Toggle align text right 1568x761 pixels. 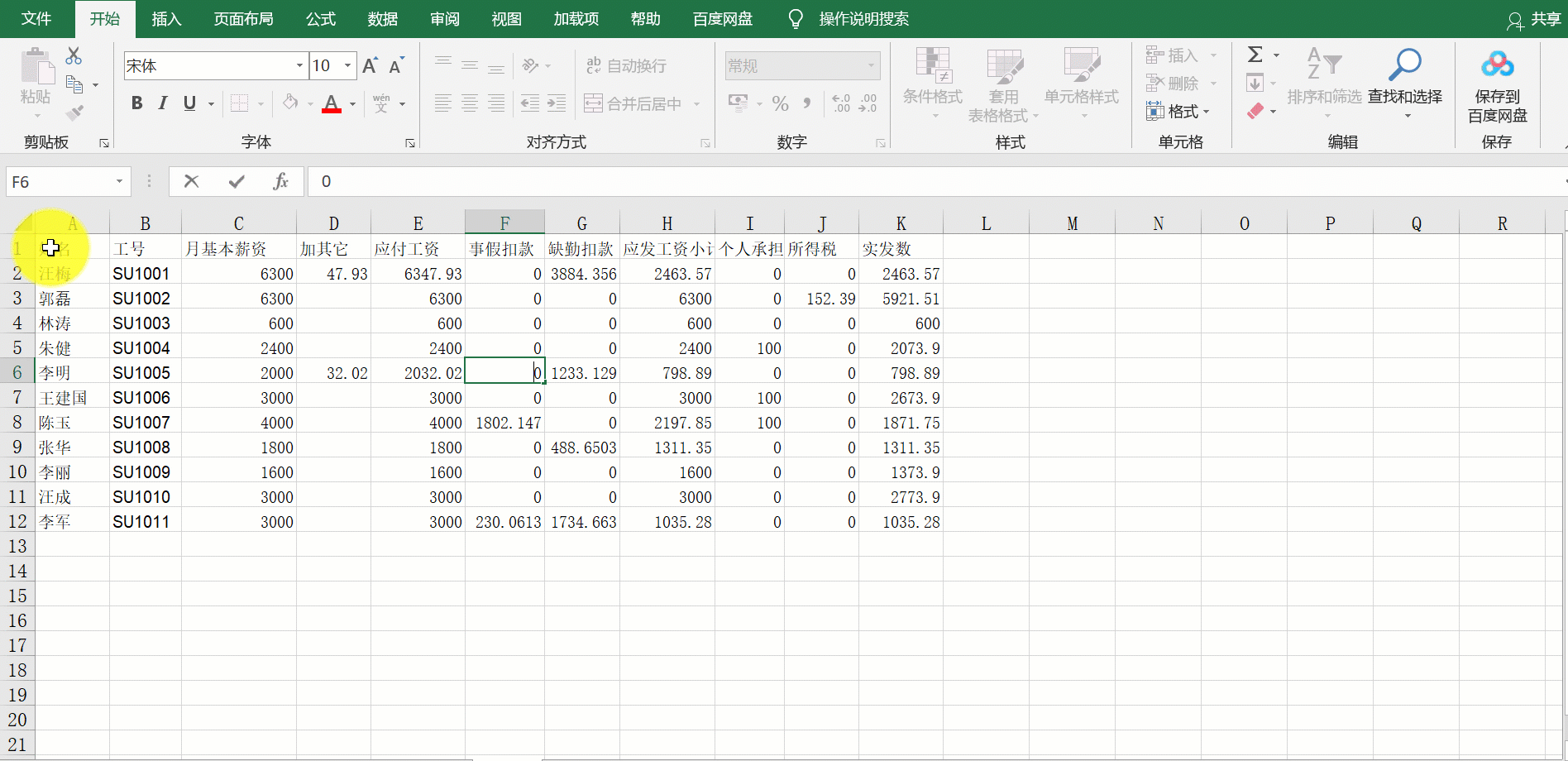496,103
